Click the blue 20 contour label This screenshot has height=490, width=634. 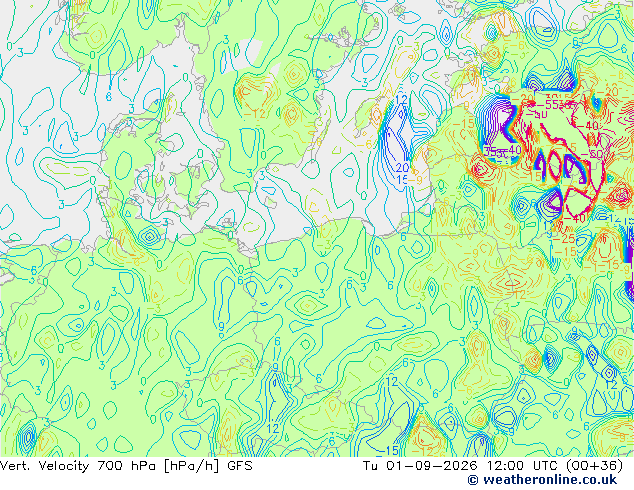pyautogui.click(x=402, y=167)
